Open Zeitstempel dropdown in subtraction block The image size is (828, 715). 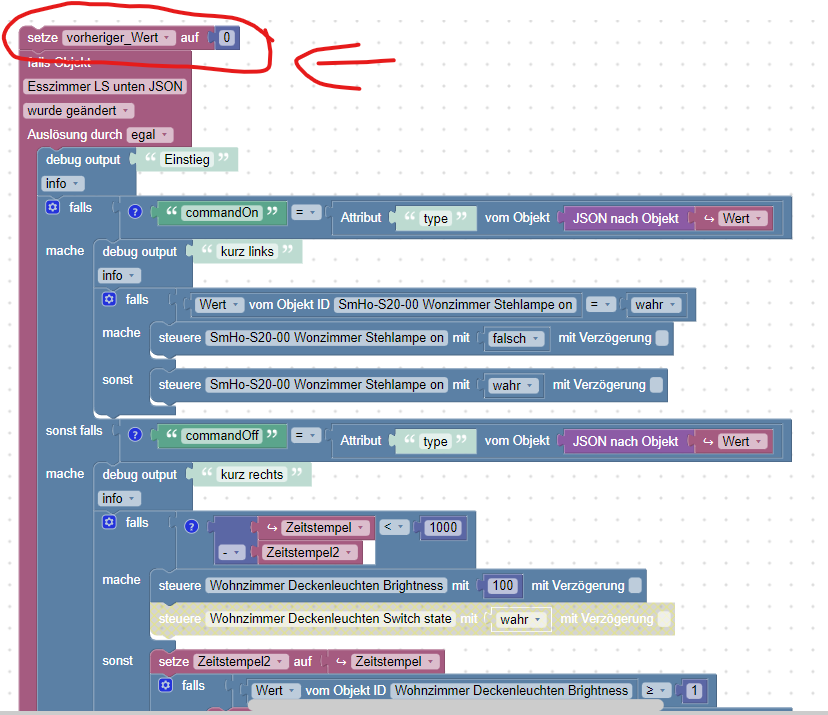(324, 527)
